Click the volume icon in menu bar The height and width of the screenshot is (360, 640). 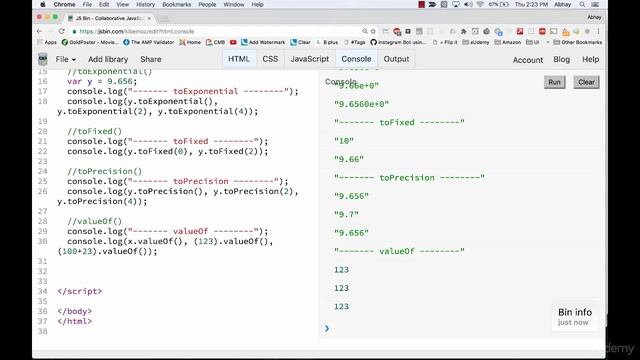pos(468,4)
